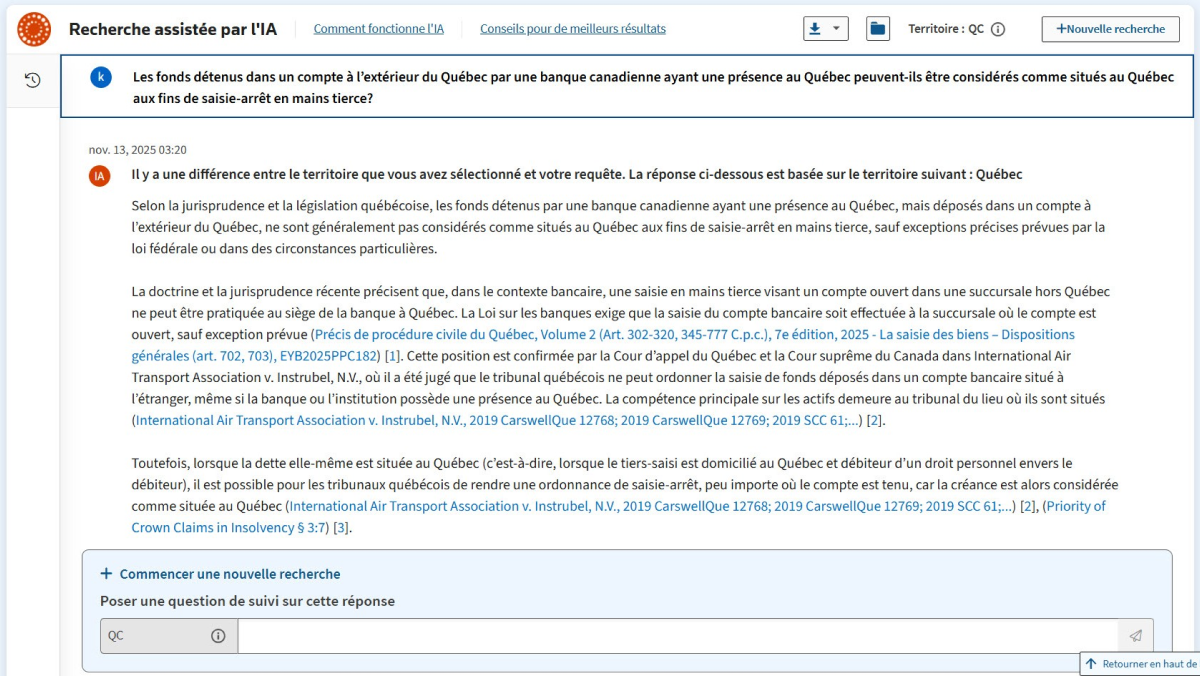This screenshot has height=676, width=1200.
Task: Open the search history clock icon
Action: click(32, 80)
